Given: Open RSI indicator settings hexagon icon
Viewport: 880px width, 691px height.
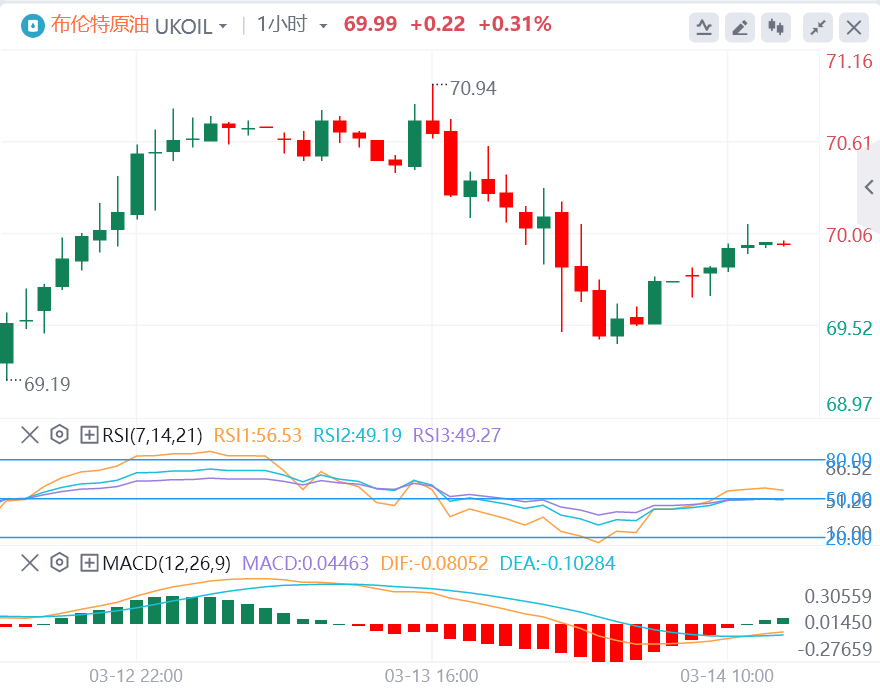Looking at the screenshot, I should [59, 435].
